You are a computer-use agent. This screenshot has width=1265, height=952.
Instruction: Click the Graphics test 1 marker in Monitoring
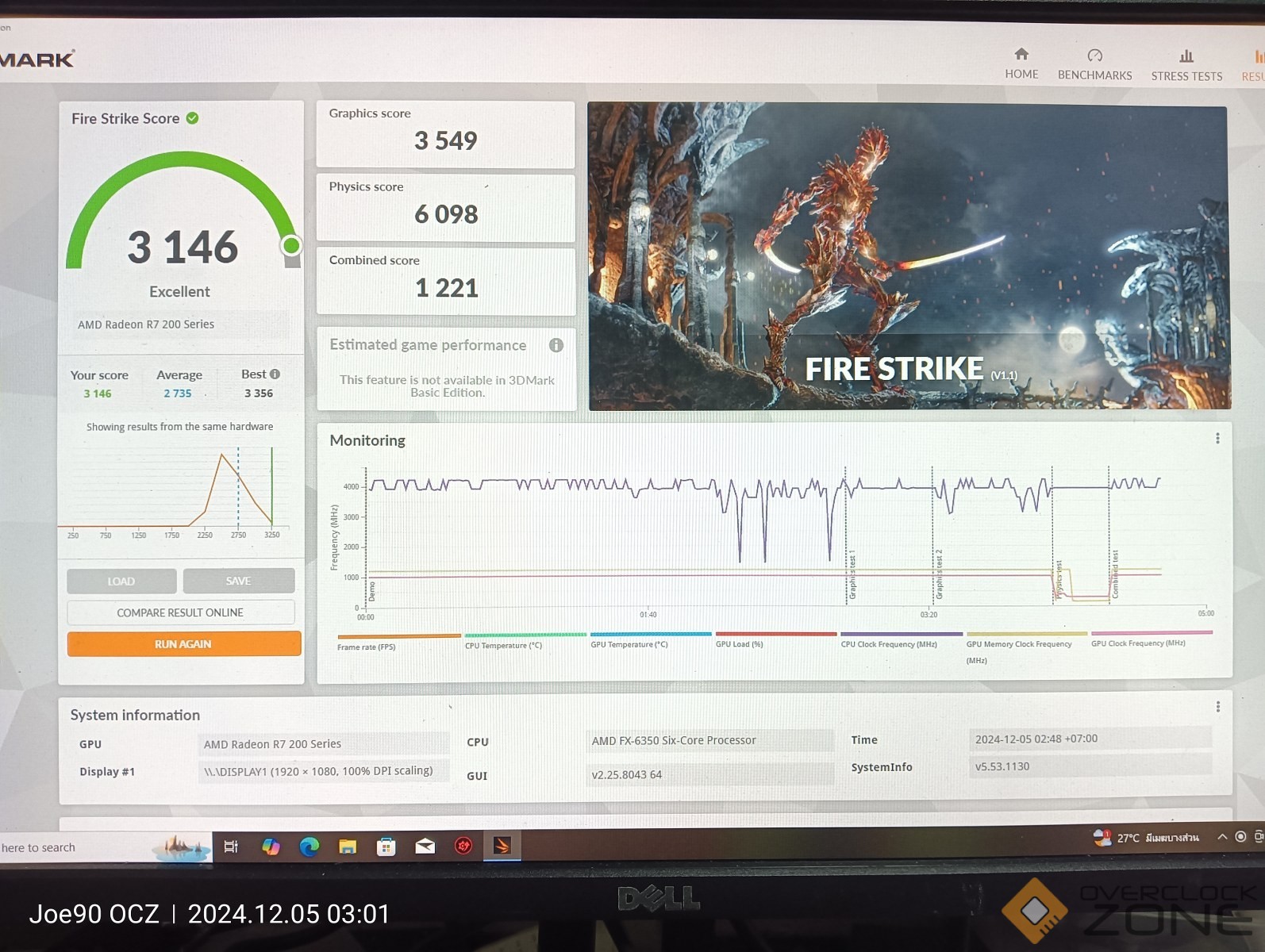(x=852, y=575)
